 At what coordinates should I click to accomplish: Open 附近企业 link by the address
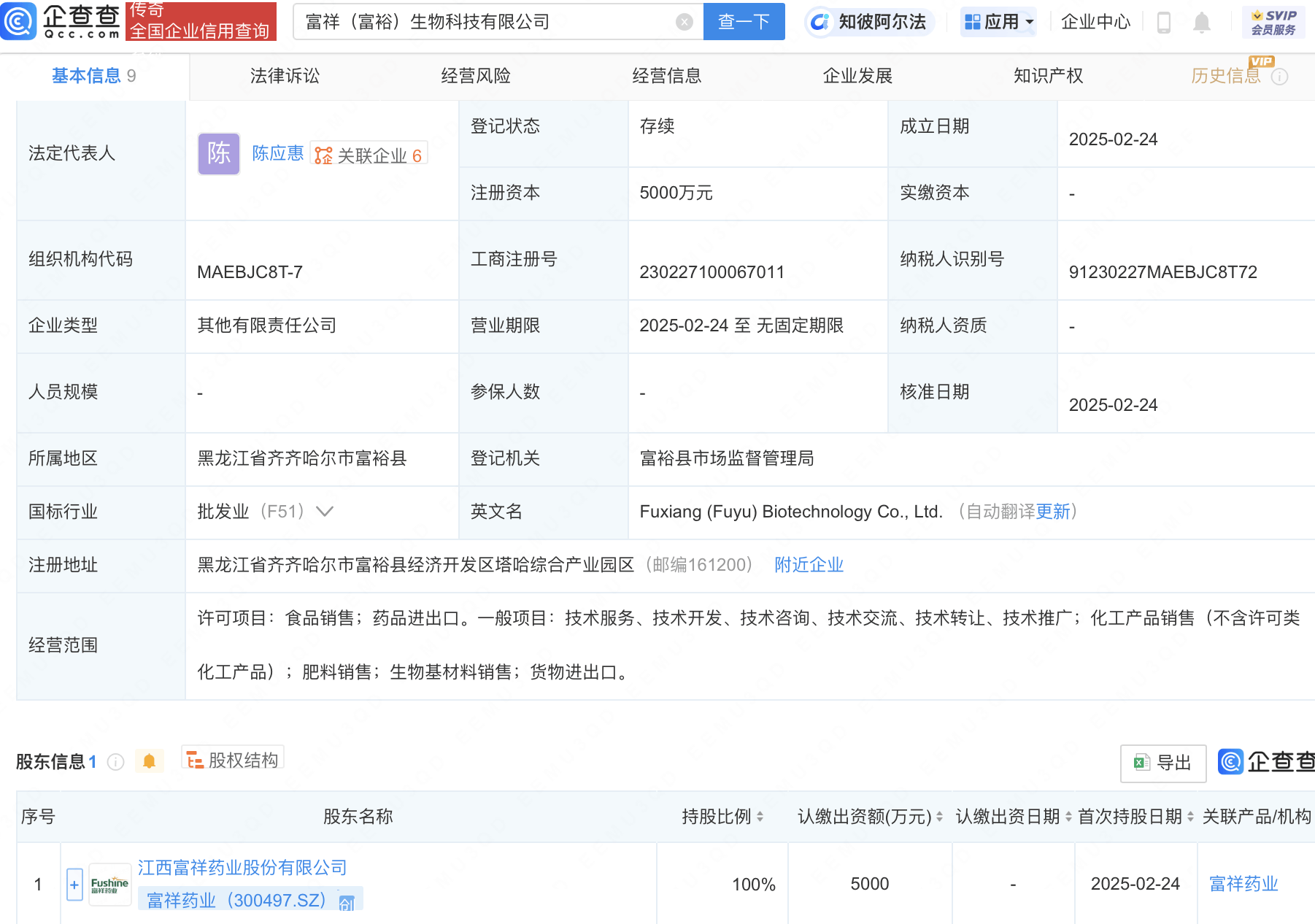click(809, 565)
